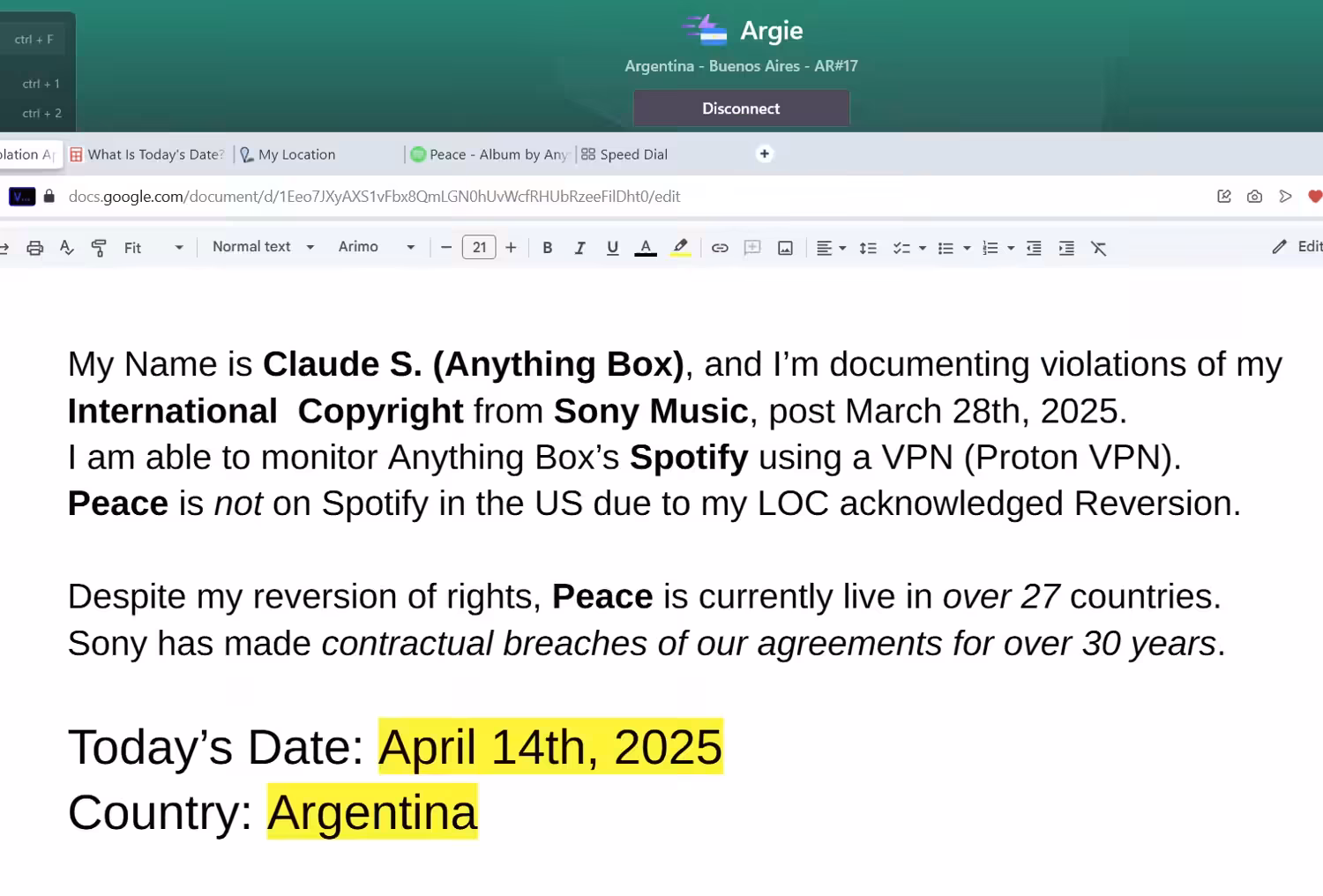The height and width of the screenshot is (896, 1323).
Task: Click the URL address bar
Action: (374, 197)
